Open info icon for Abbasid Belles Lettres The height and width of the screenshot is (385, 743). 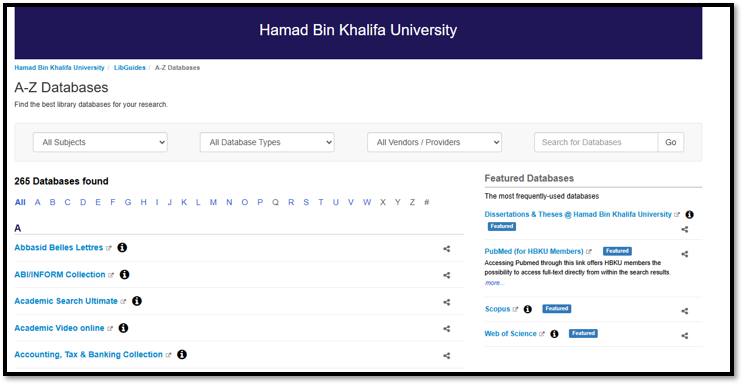point(122,248)
